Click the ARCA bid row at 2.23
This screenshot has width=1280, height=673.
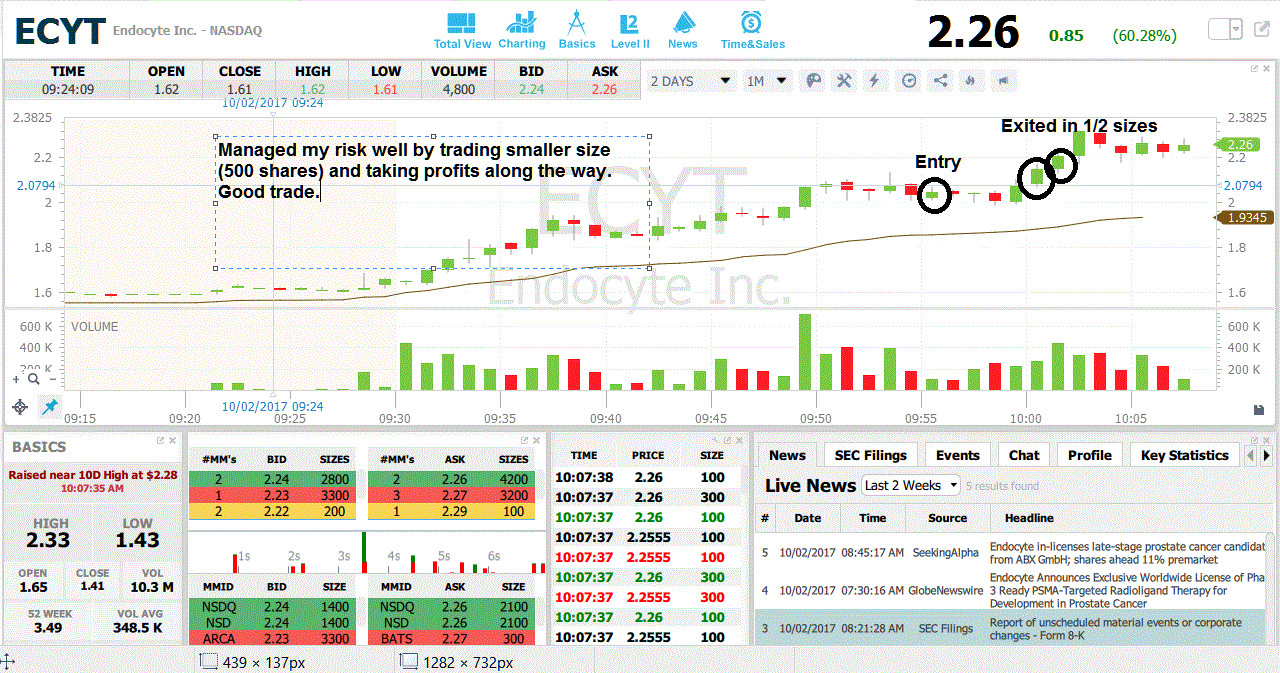(272, 638)
